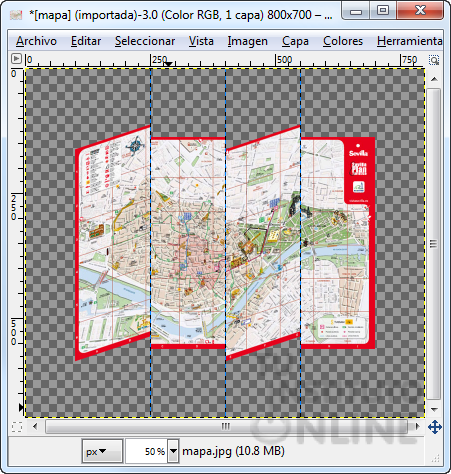Open the Colores menu
The width and height of the screenshot is (451, 474).
pos(343,41)
